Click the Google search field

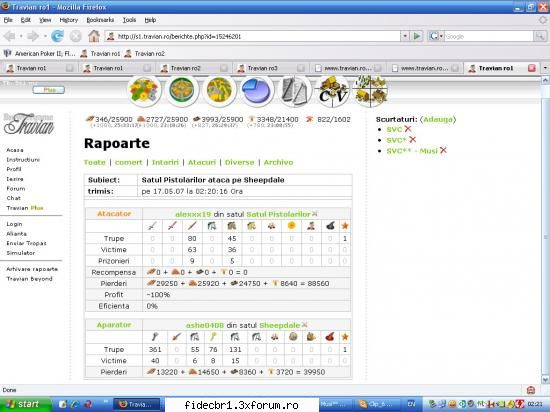point(489,36)
